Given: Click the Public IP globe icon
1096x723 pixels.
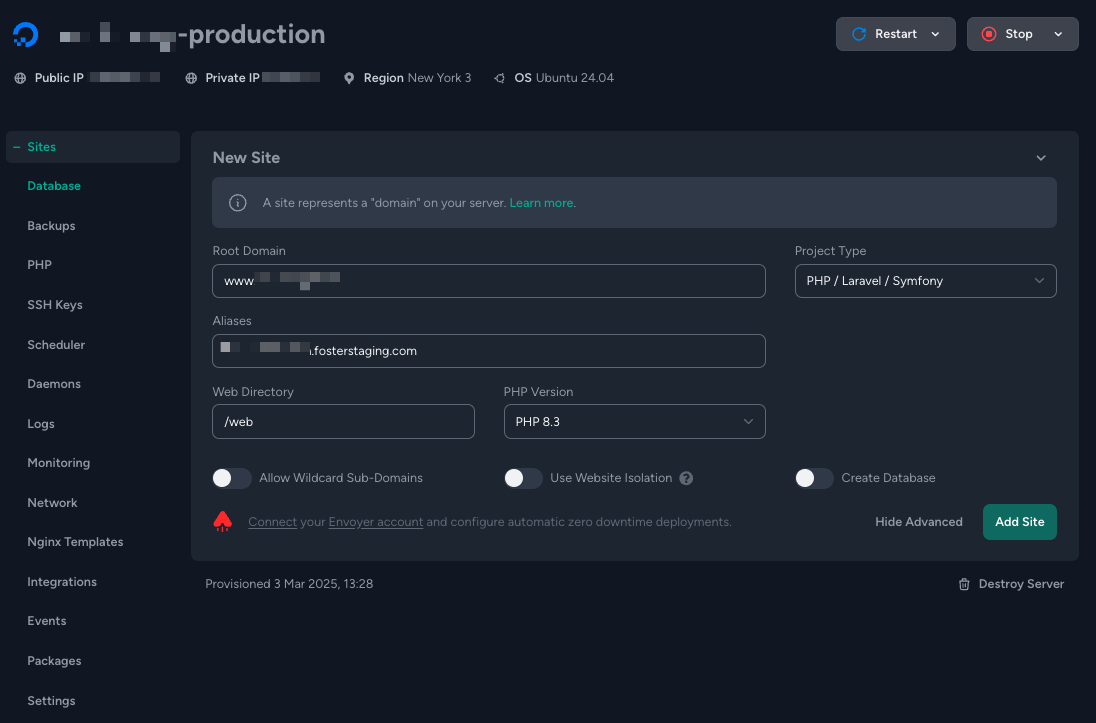Looking at the screenshot, I should pyautogui.click(x=20, y=78).
